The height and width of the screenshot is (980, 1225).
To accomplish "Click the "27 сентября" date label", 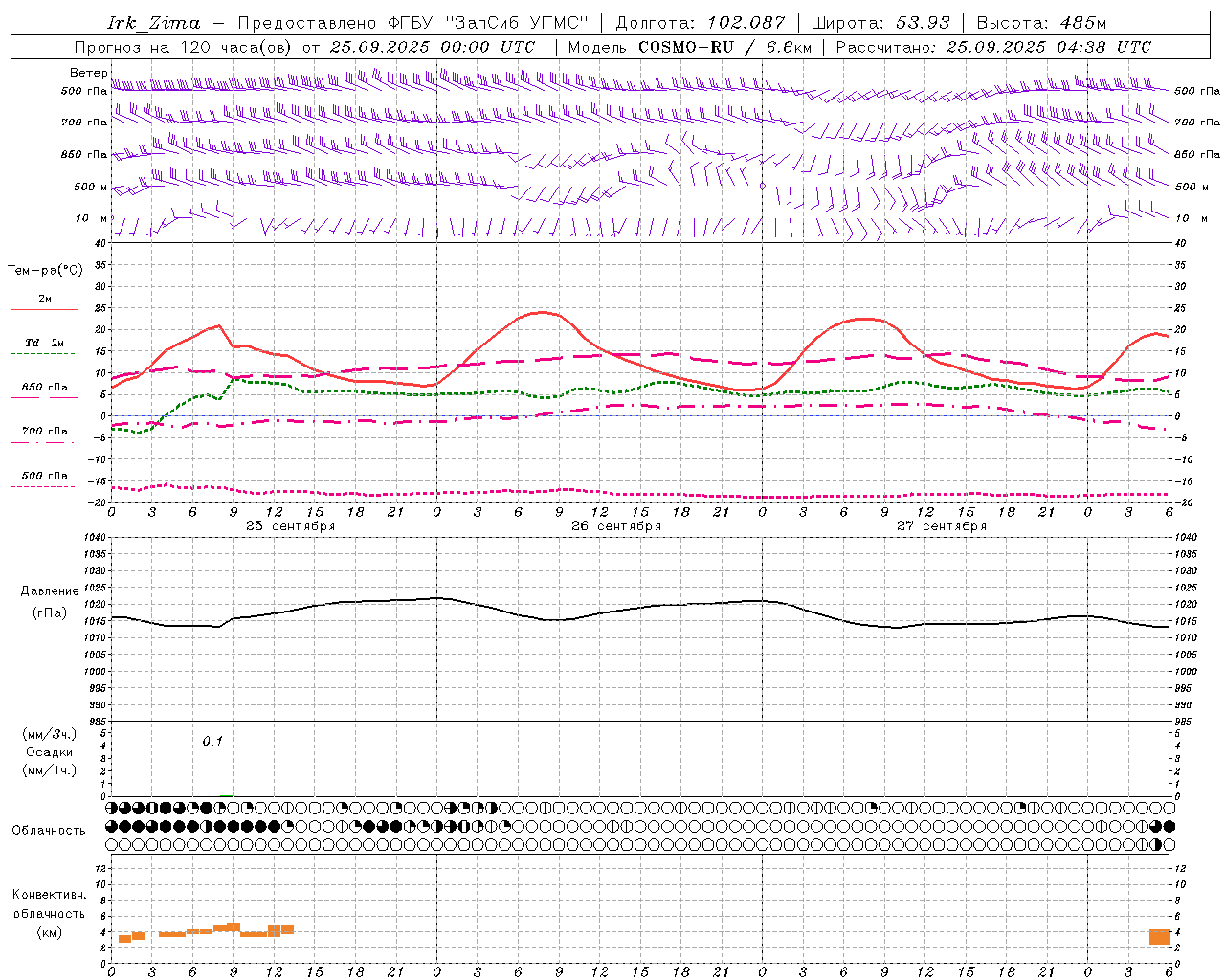I will (941, 526).
